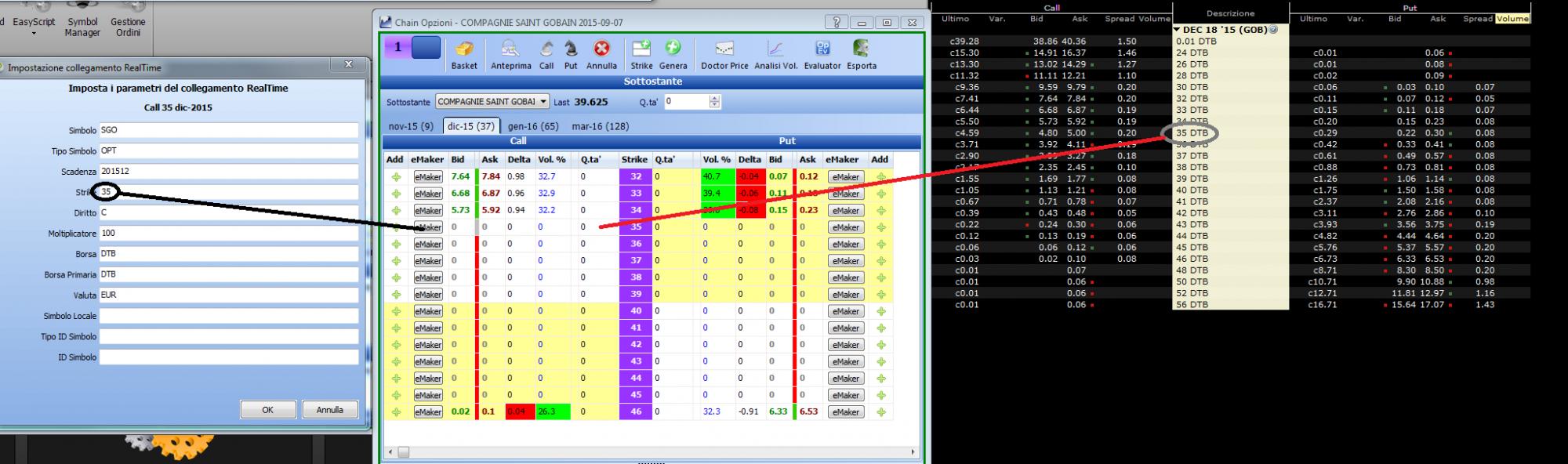Select the purple strike 40 cell
Viewport: 1568px width, 464px height.
635,311
